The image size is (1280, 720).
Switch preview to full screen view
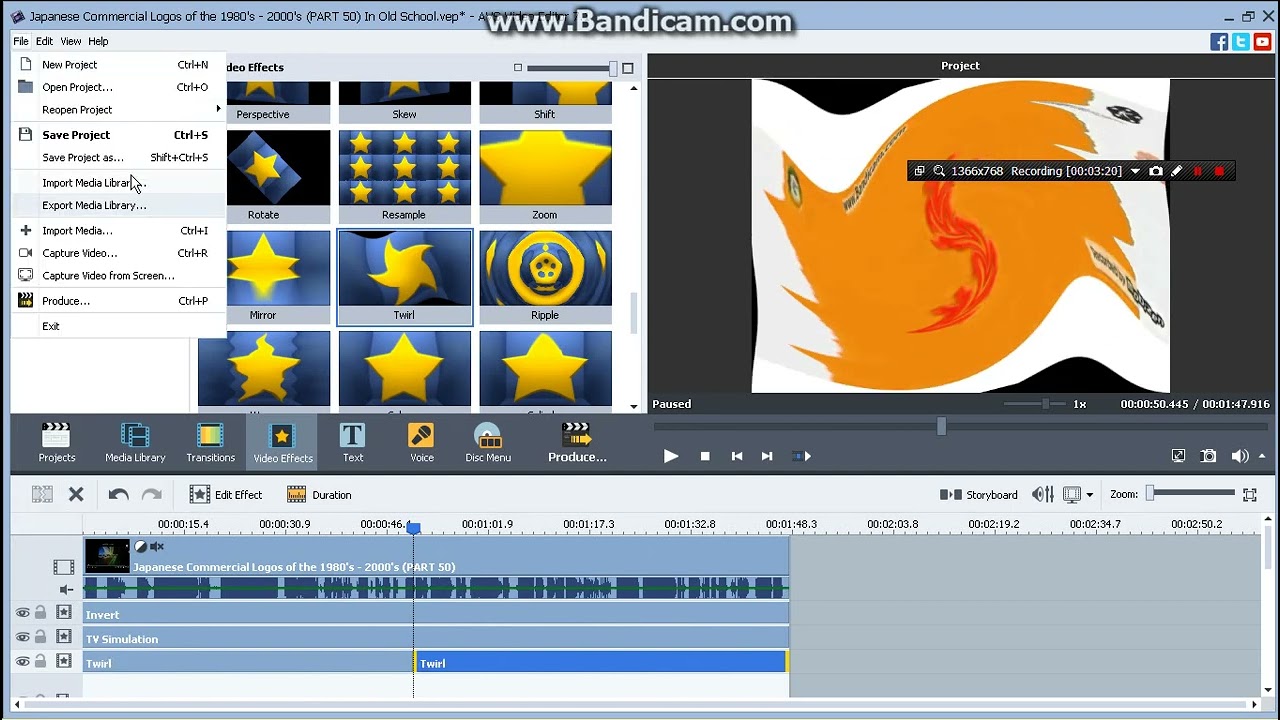1178,456
